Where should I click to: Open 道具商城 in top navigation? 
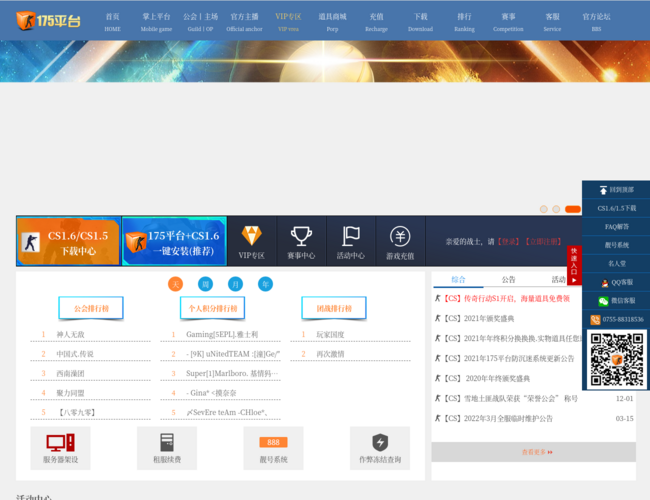(332, 22)
